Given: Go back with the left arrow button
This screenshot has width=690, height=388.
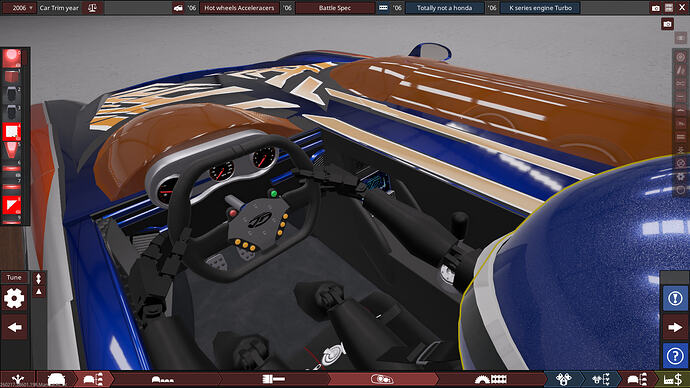Looking at the screenshot, I should click(15, 327).
